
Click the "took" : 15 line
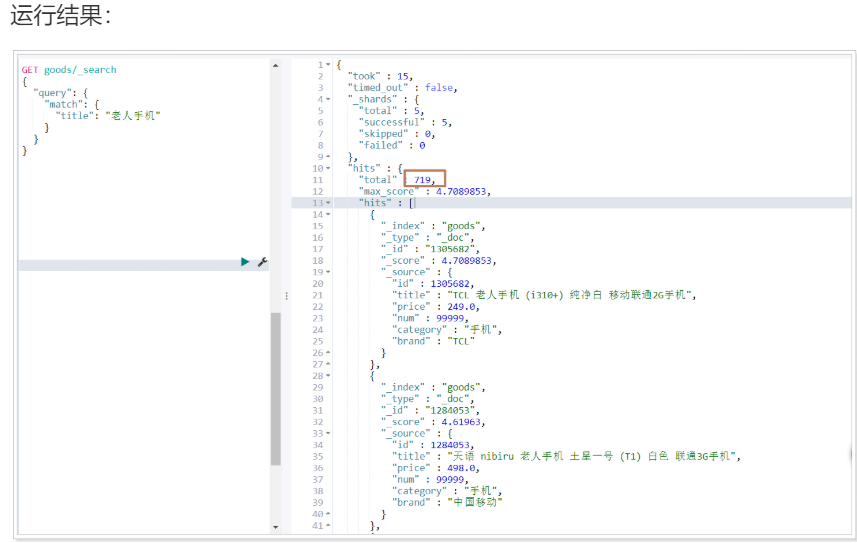(x=380, y=76)
